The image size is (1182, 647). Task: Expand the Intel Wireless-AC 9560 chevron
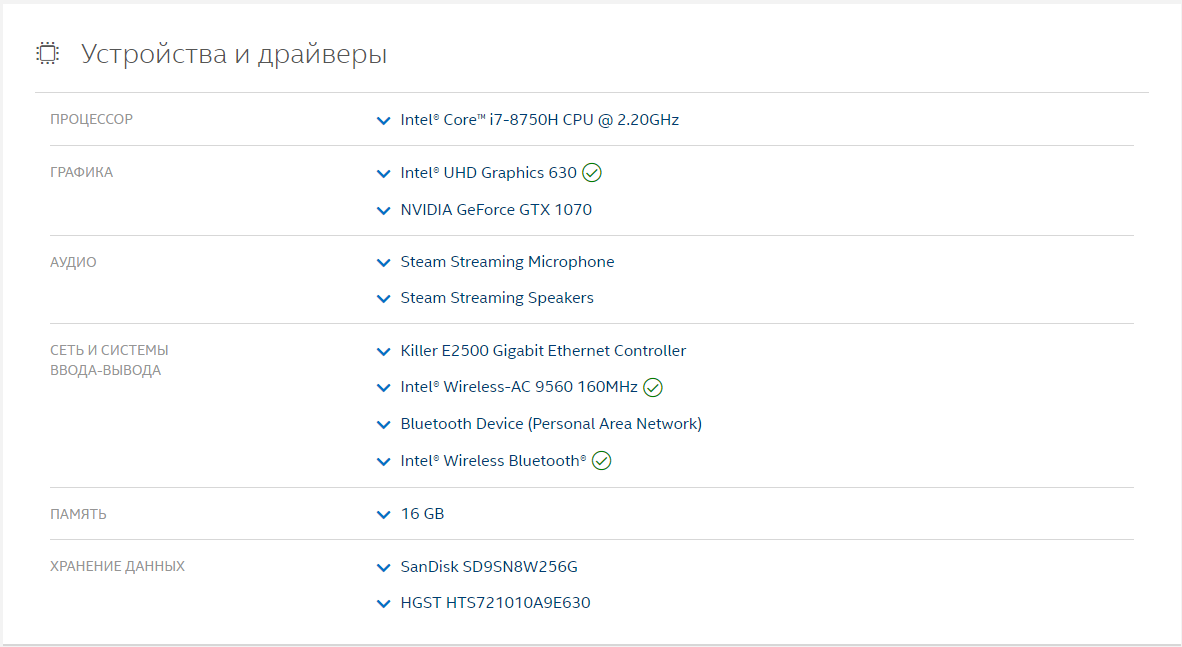[383, 388]
